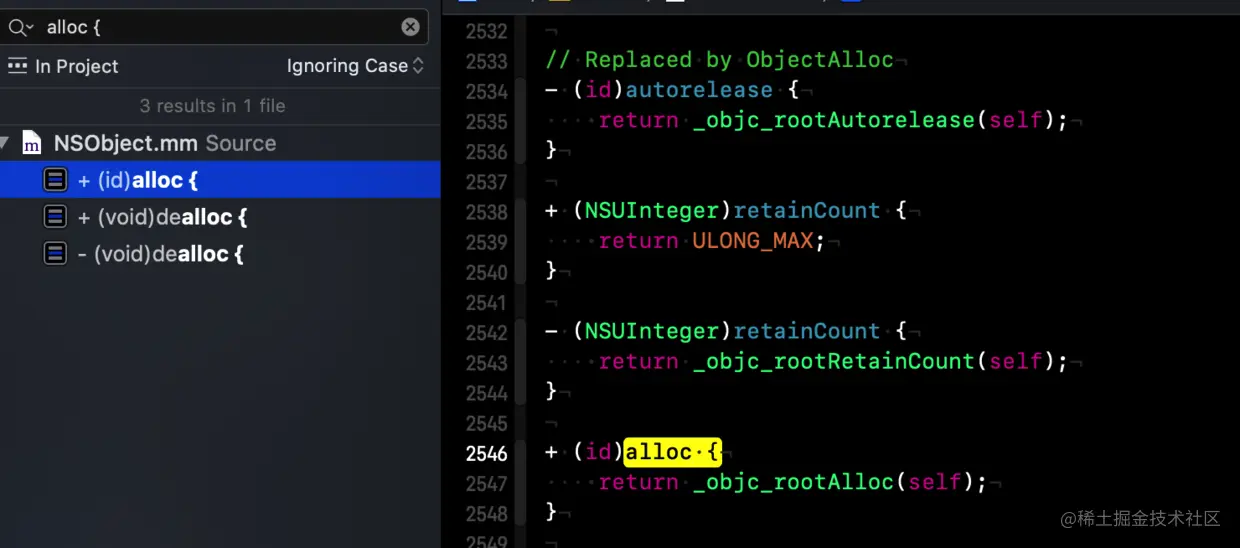Click the 'alloc {' search input field
The height and width of the screenshot is (548, 1240).
click(215, 27)
